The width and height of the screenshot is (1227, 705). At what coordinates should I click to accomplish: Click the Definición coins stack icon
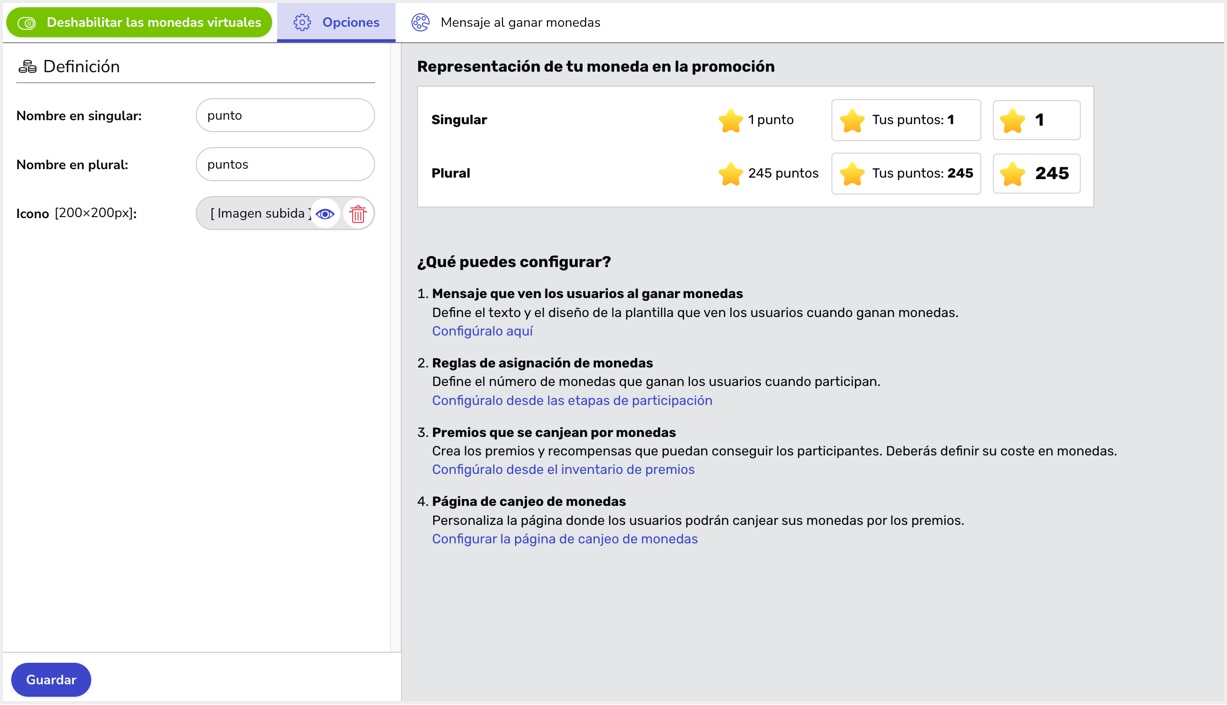27,67
